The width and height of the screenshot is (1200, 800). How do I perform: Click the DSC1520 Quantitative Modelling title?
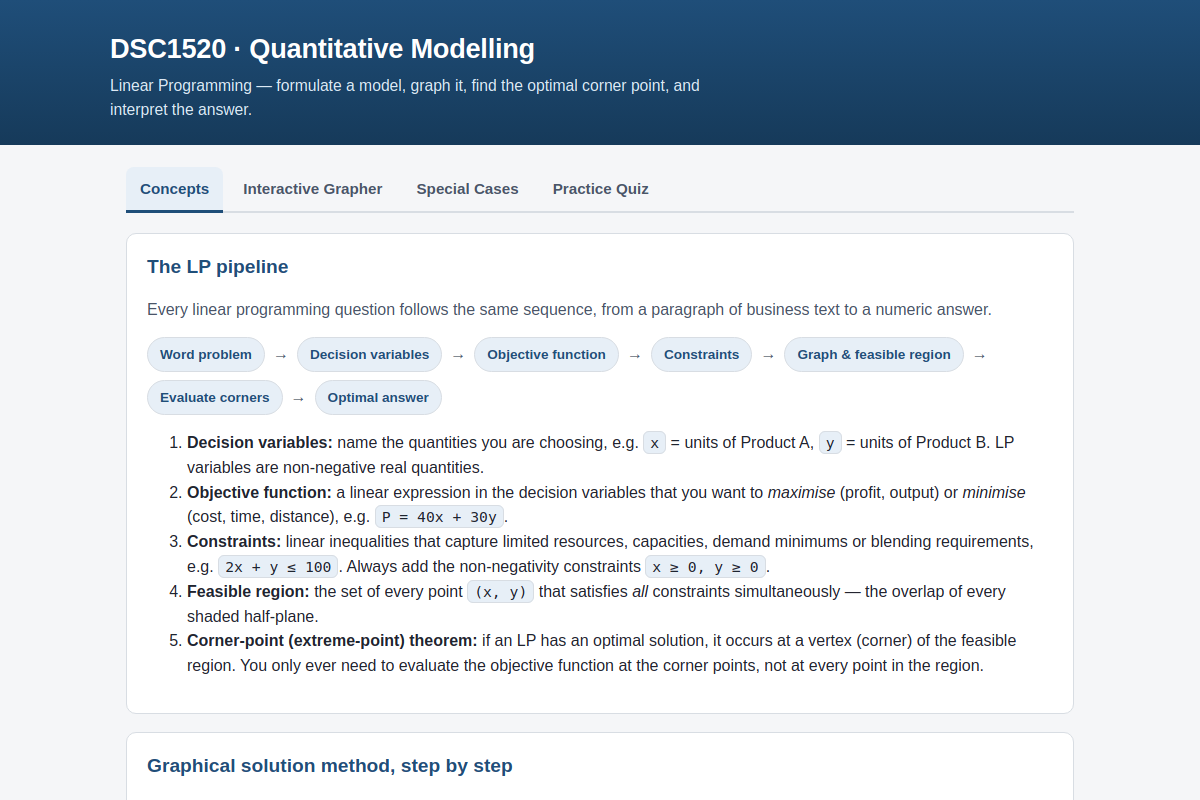coord(322,49)
